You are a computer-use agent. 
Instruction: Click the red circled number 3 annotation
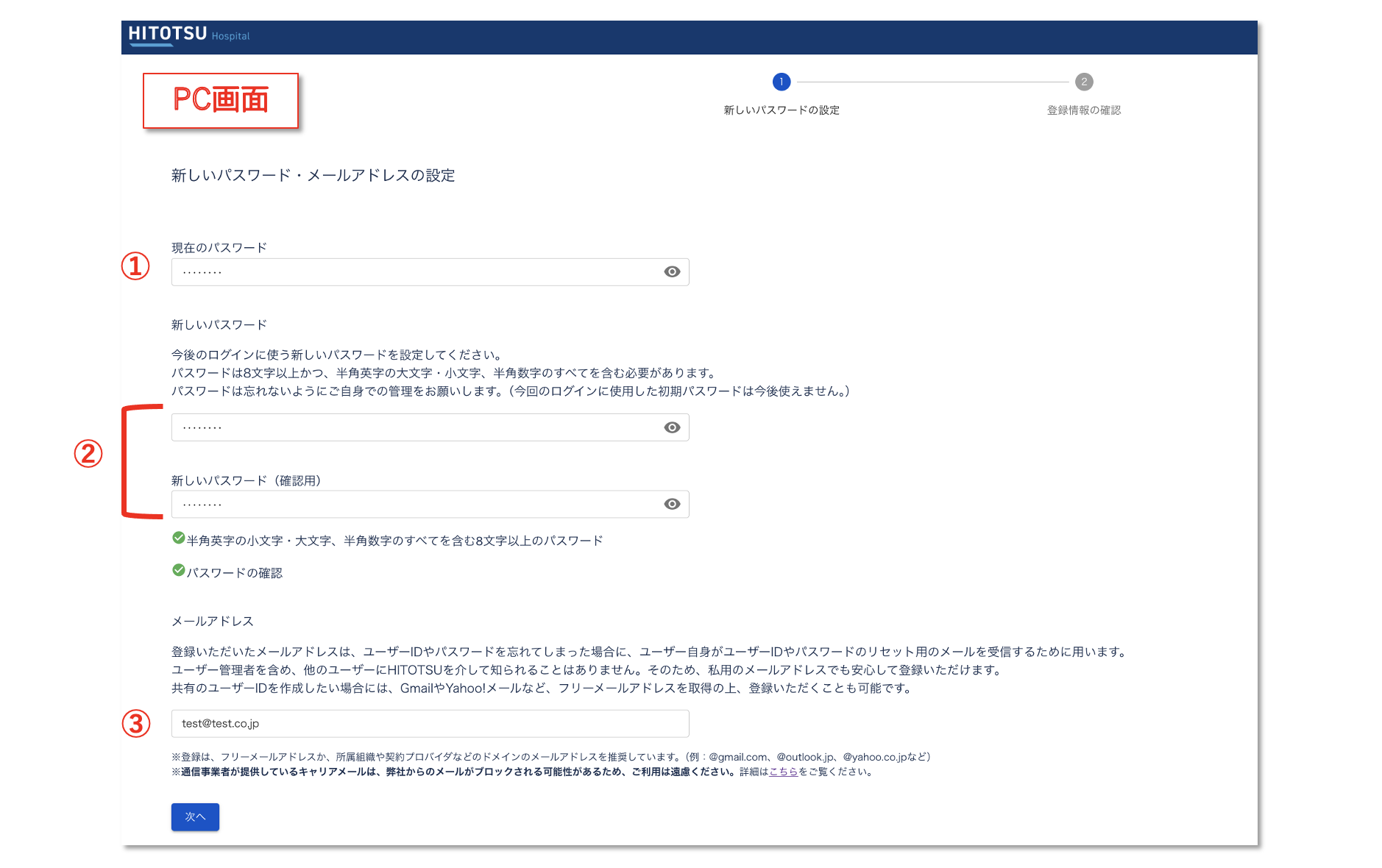coord(136,724)
